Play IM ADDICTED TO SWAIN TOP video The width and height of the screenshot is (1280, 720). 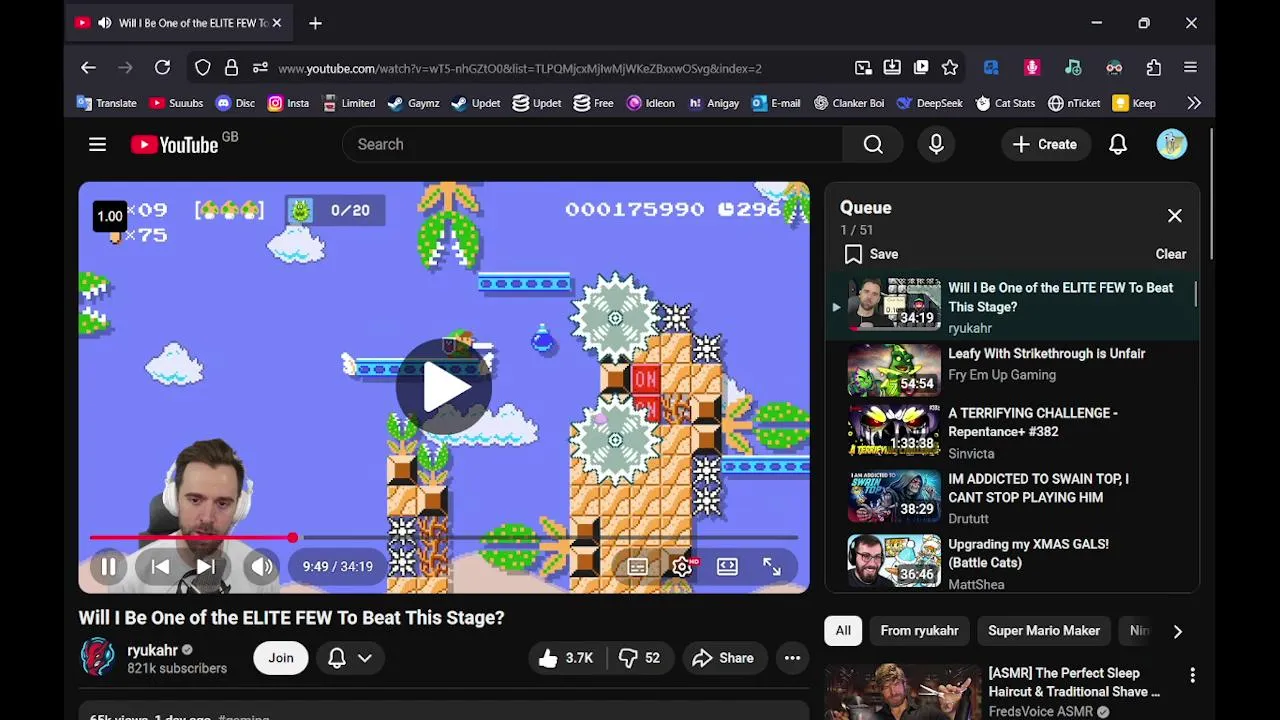pos(1012,498)
